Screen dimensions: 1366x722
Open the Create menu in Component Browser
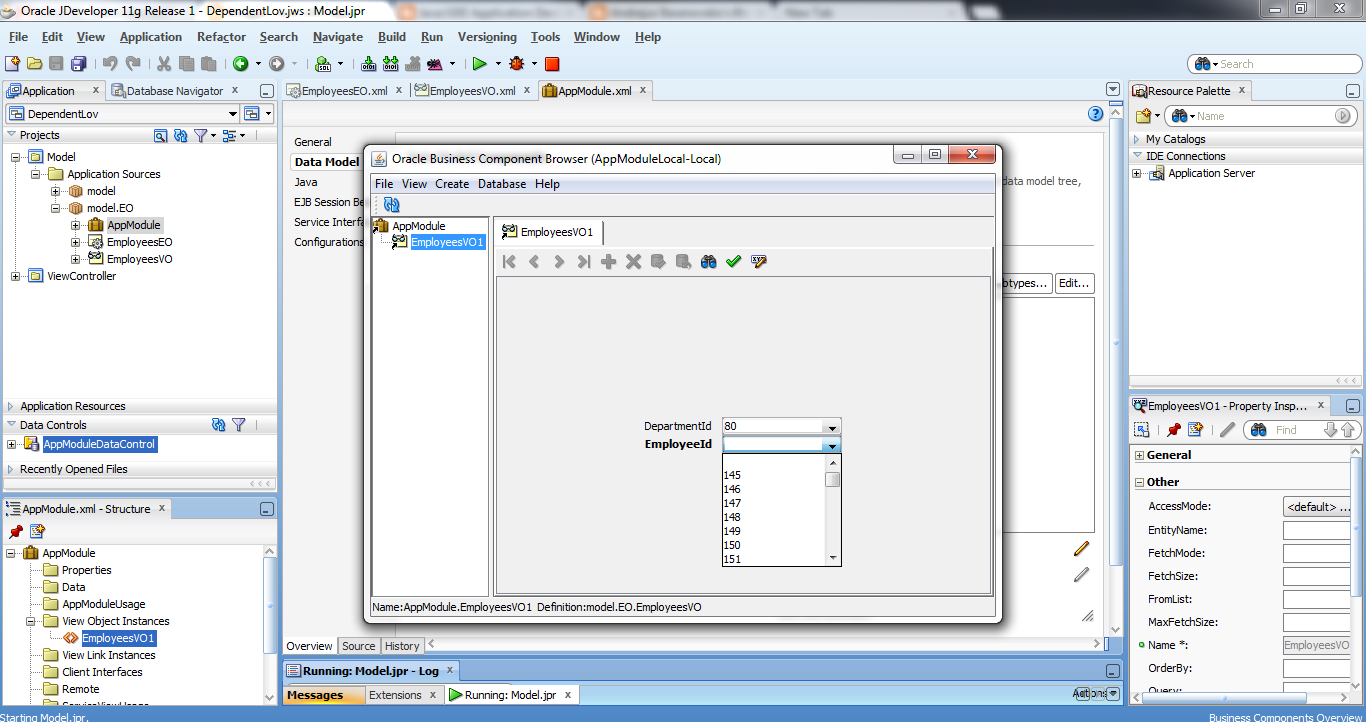(452, 184)
